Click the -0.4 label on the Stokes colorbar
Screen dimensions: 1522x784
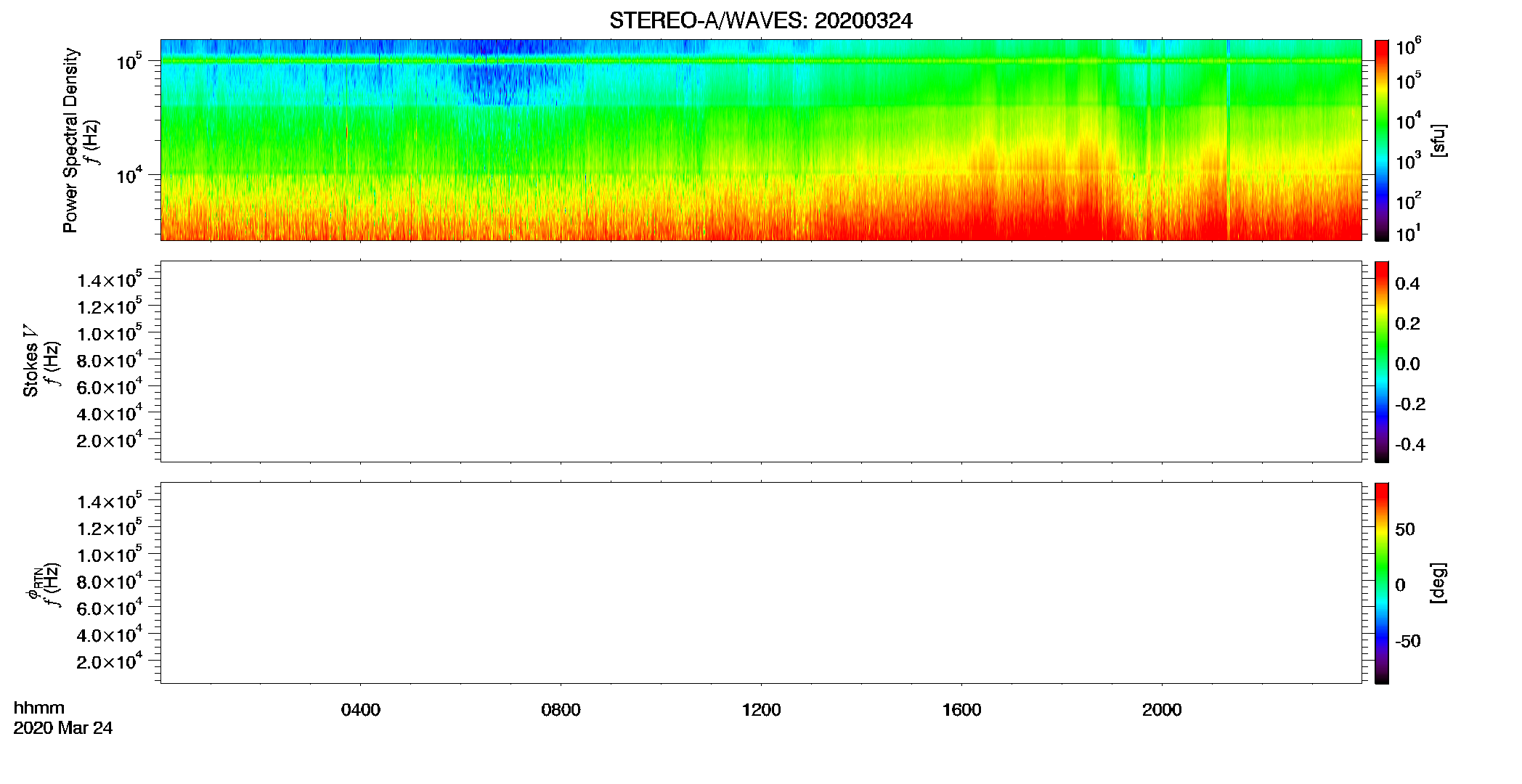point(1410,445)
